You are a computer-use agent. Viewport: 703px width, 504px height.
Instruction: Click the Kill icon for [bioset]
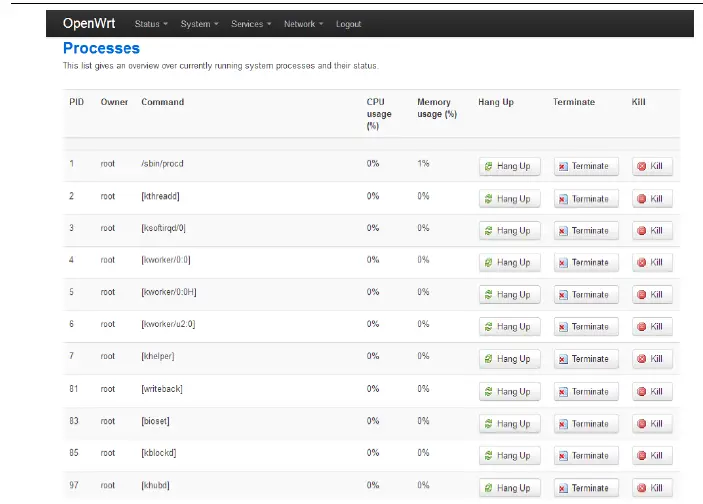(642, 424)
